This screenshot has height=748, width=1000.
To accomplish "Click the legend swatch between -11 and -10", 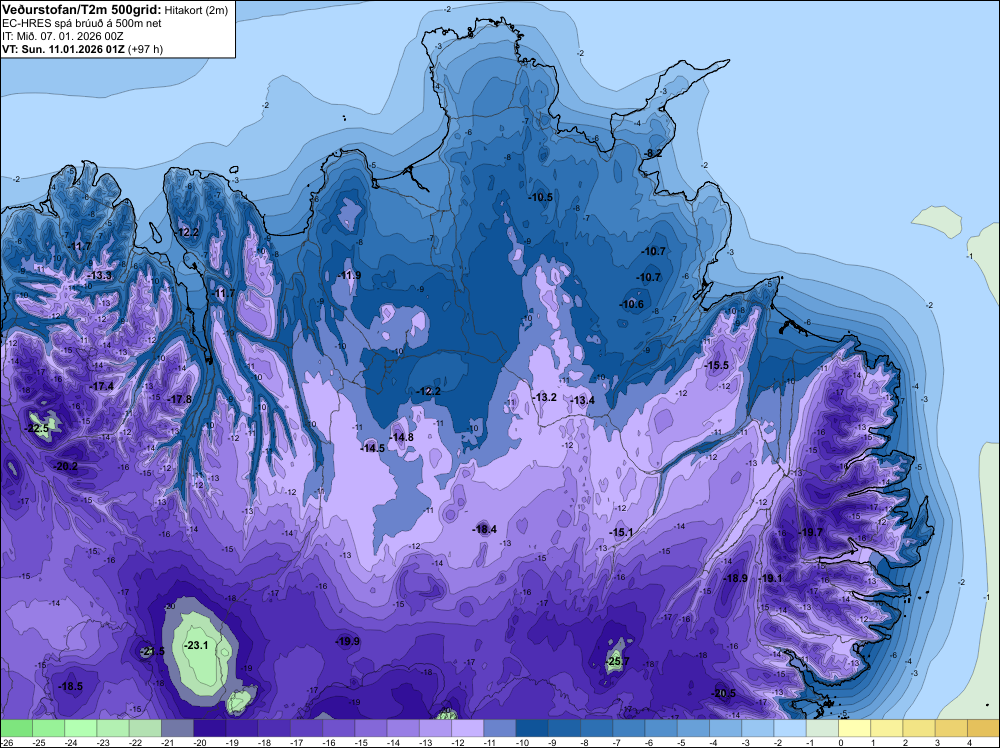I will pyautogui.click(x=500, y=728).
